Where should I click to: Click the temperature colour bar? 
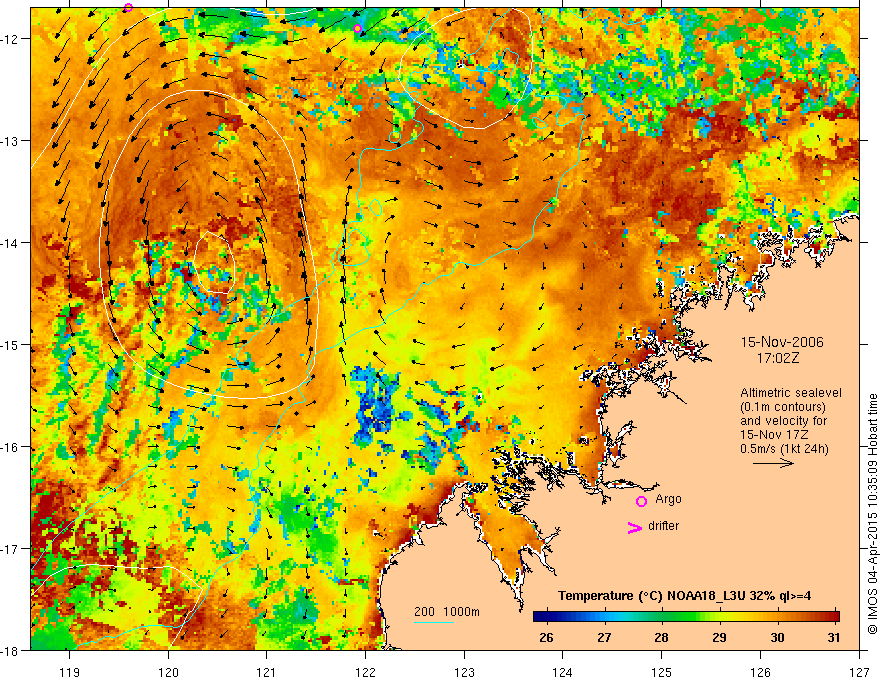(x=686, y=616)
